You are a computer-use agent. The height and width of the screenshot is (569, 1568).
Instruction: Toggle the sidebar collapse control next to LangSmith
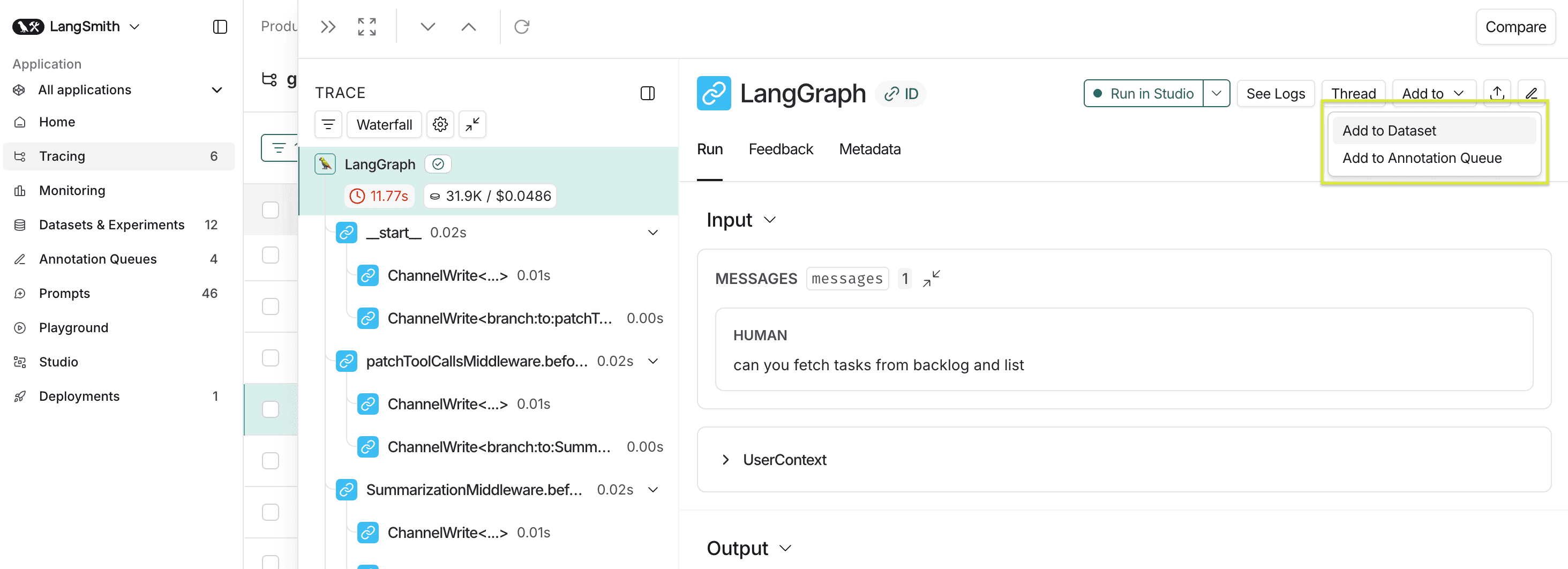pyautogui.click(x=220, y=26)
